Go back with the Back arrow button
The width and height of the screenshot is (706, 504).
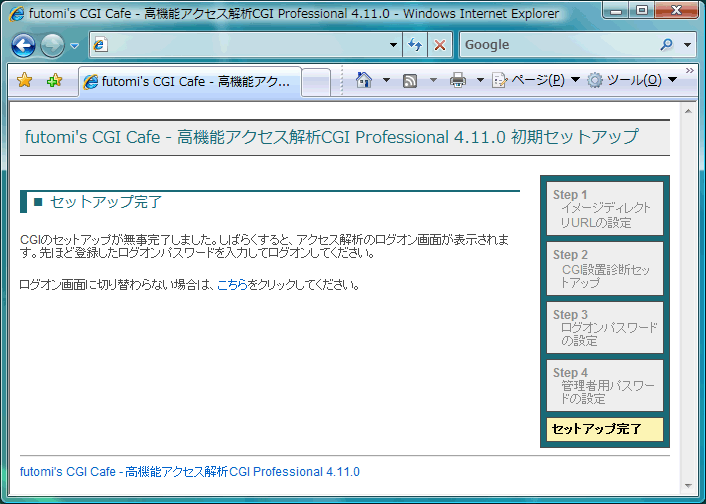[x=23, y=45]
